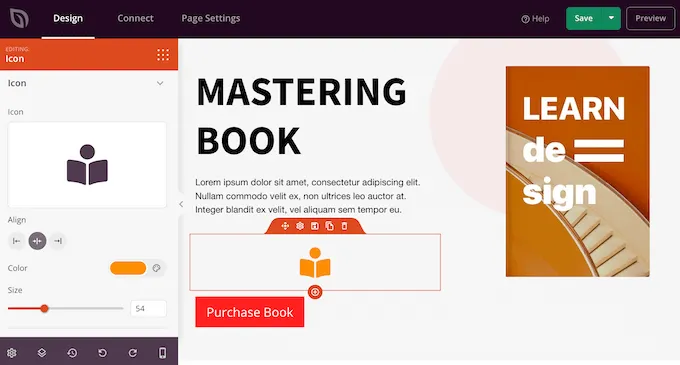Click the orange Color swatch
Screen dimensions: 680x365
click(x=128, y=268)
